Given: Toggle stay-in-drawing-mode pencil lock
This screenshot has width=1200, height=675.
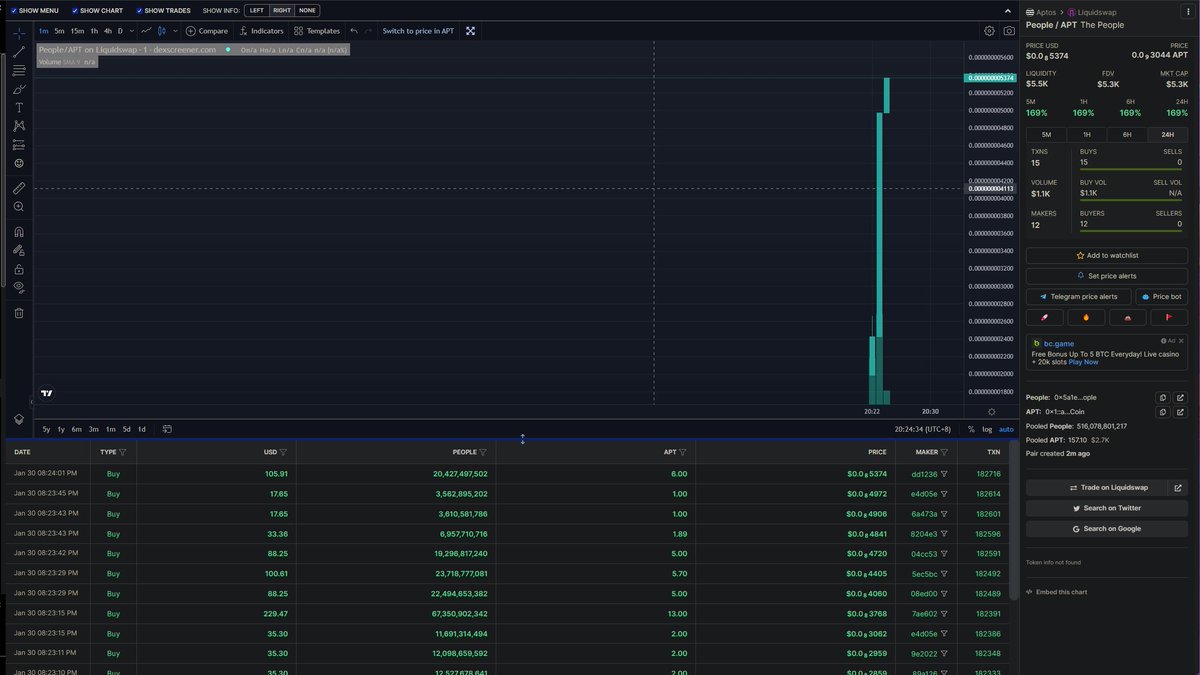Looking at the screenshot, I should pyautogui.click(x=19, y=251).
